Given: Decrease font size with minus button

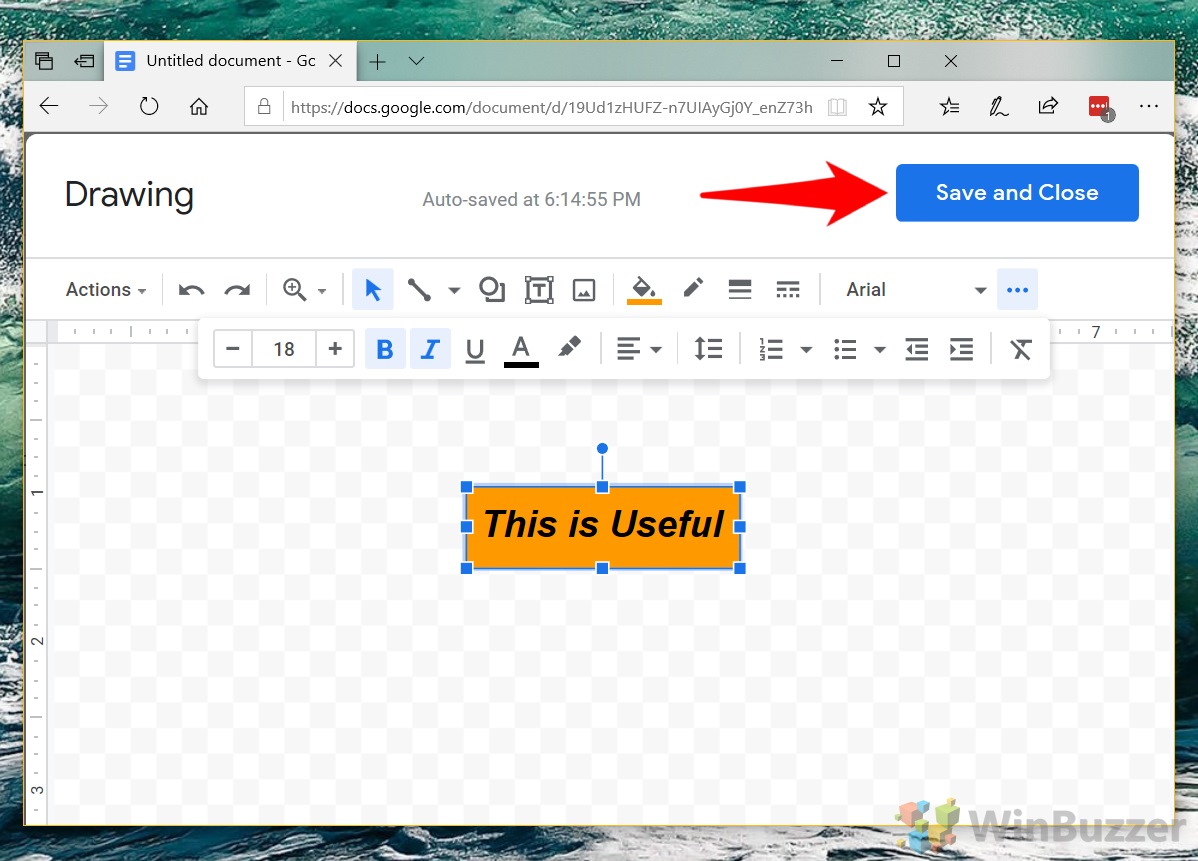Looking at the screenshot, I should coord(233,349).
